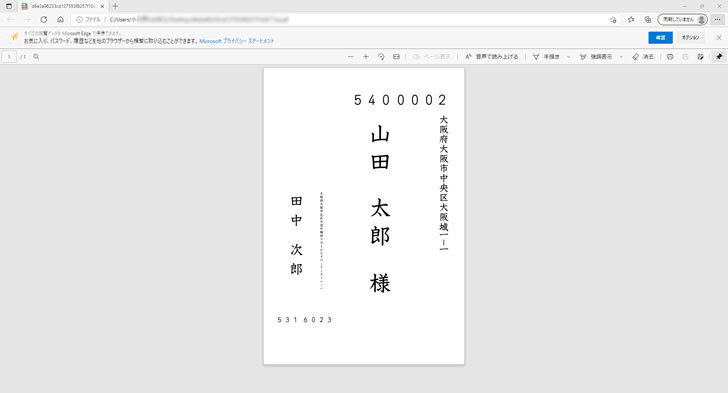Dismiss the import data infobar
Image resolution: width=728 pixels, height=393 pixels.
click(719, 38)
